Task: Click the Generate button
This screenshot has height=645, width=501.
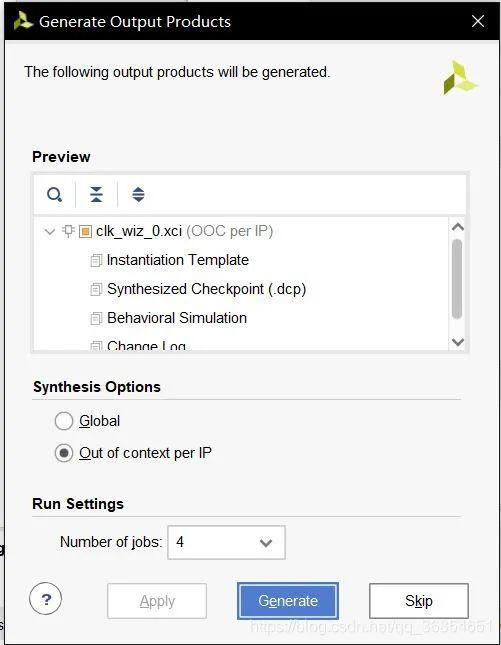Action: tap(288, 601)
